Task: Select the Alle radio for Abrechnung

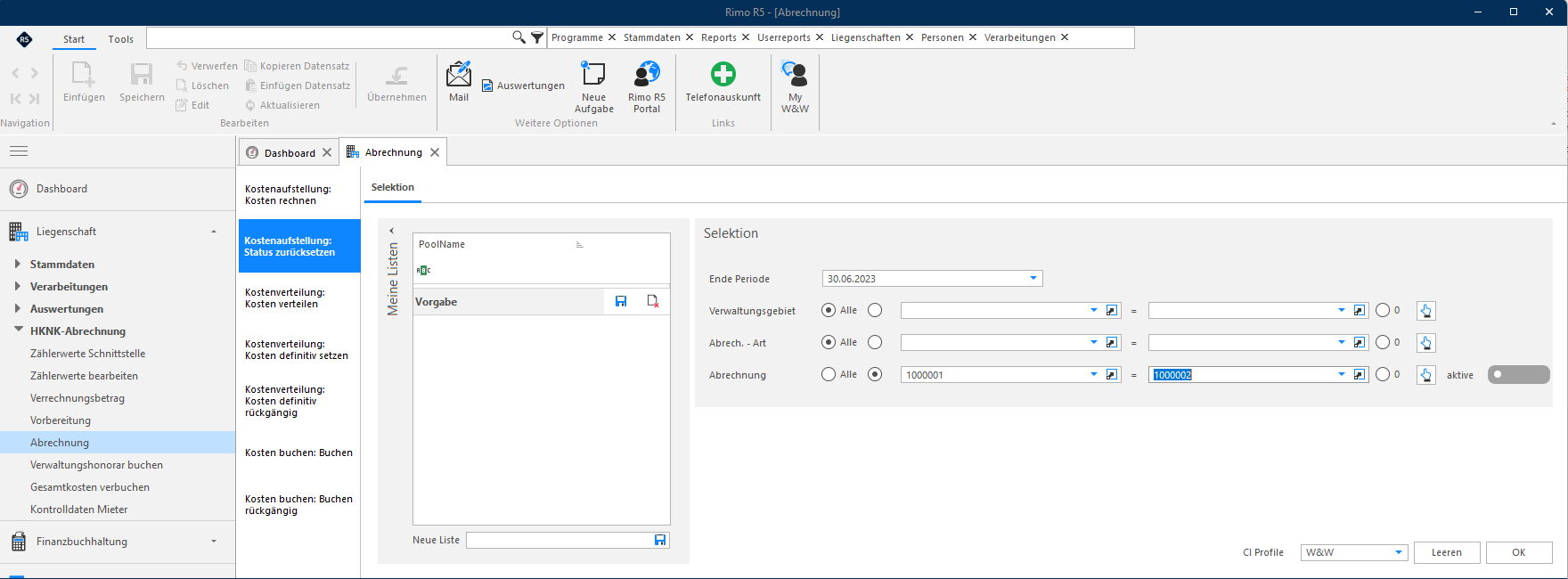Action: click(x=829, y=374)
